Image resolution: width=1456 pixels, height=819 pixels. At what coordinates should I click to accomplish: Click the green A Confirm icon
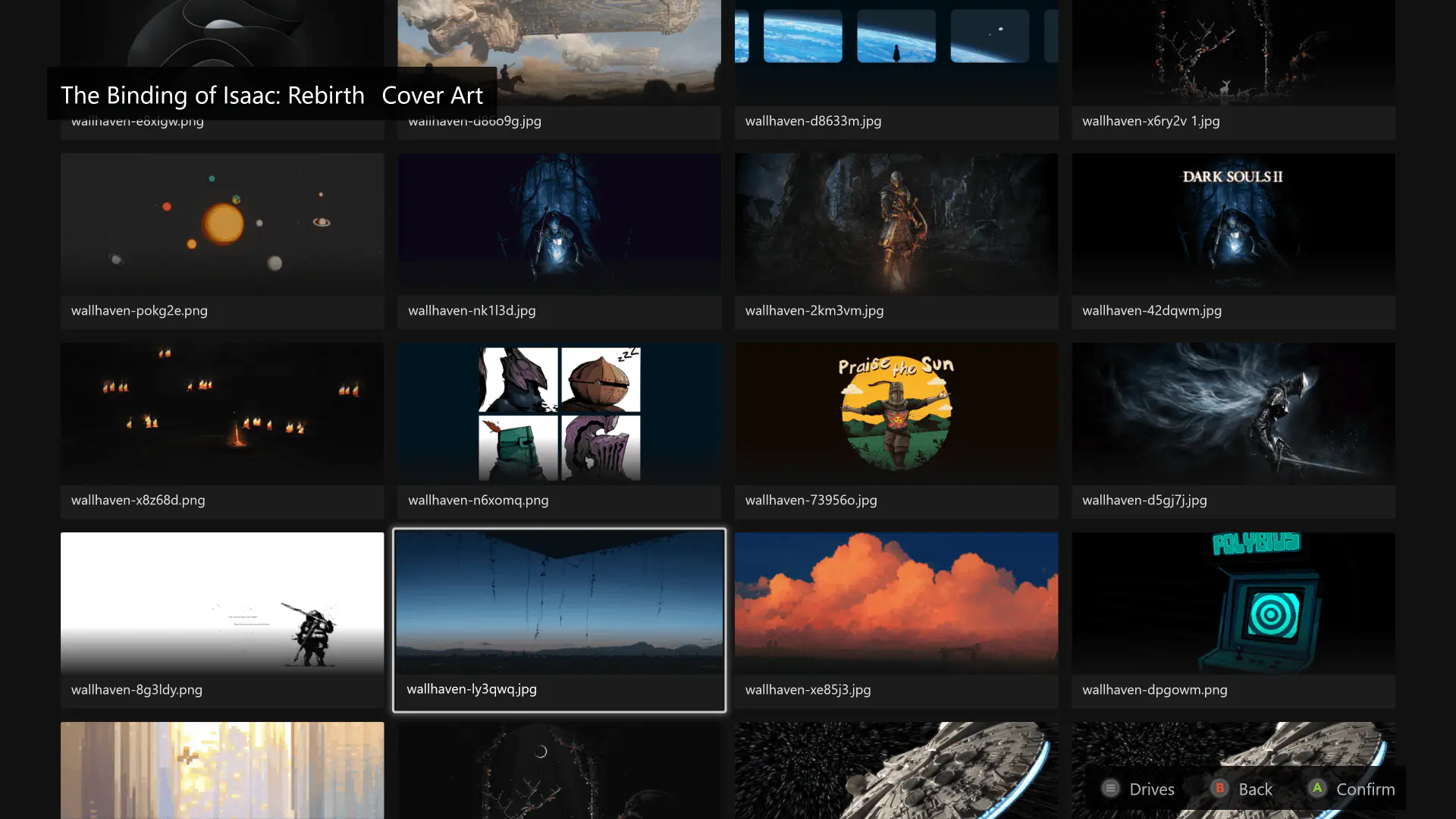(x=1317, y=789)
